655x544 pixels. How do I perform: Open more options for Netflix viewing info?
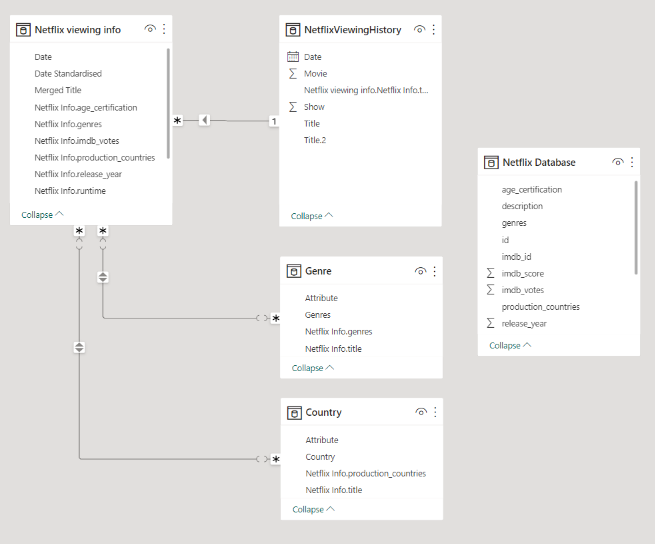tap(164, 30)
